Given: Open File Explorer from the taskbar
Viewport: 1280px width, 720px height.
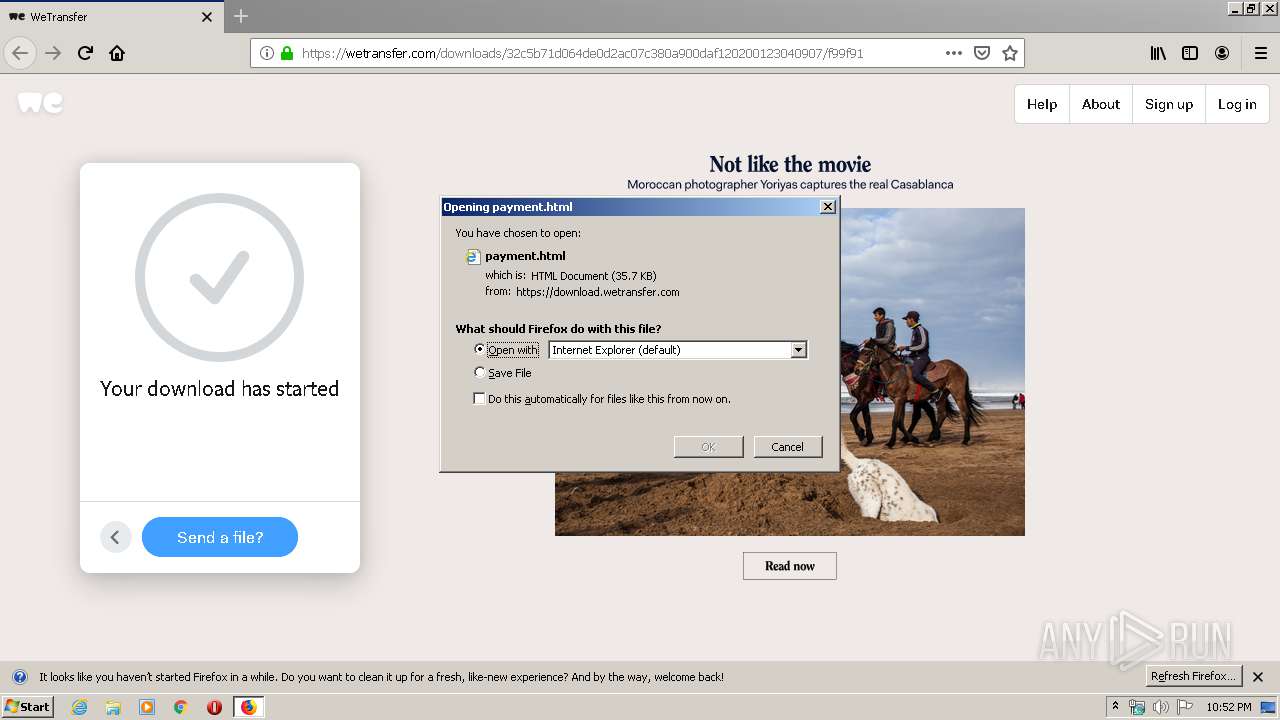Looking at the screenshot, I should click(113, 707).
